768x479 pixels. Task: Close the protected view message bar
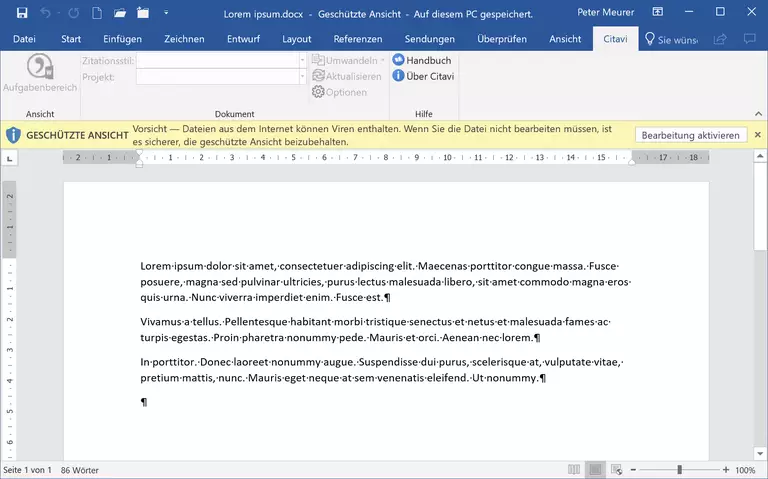[x=757, y=135]
